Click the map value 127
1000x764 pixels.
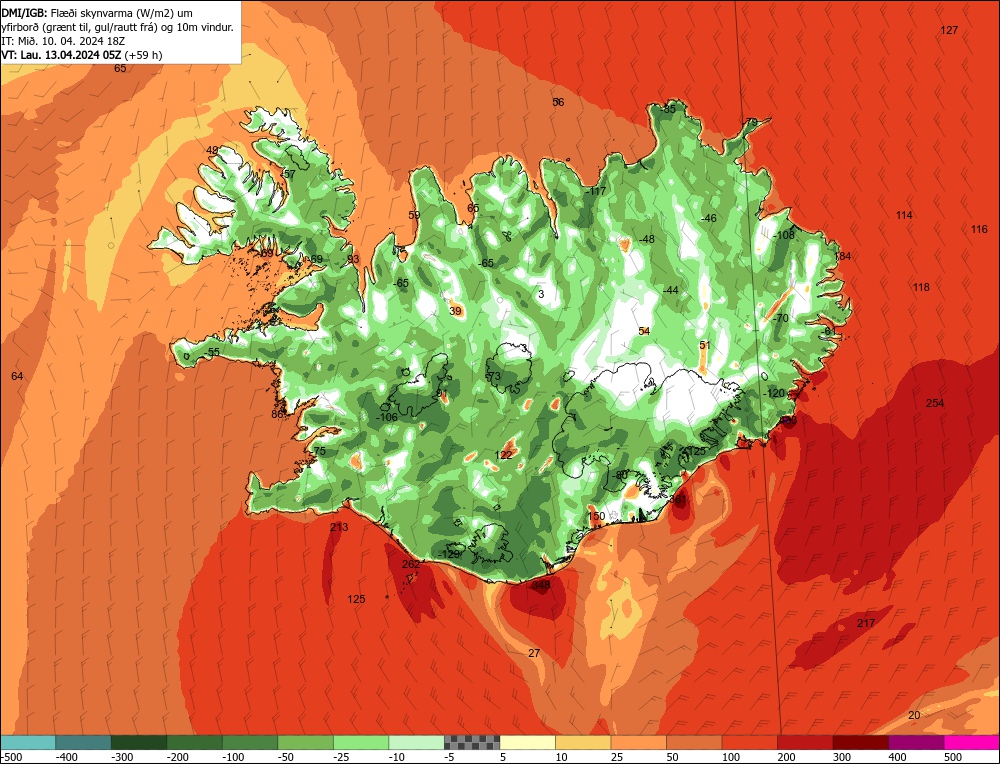tap(949, 30)
